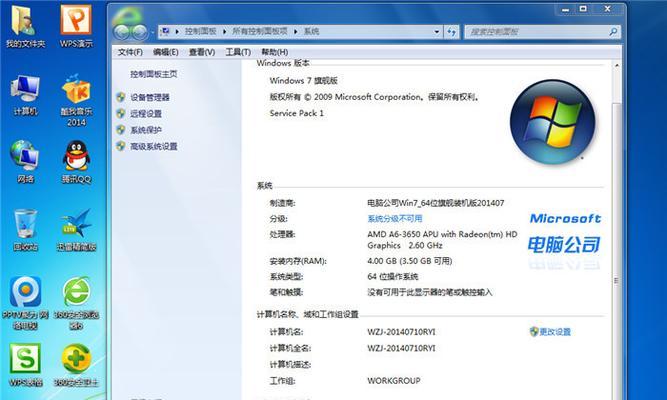The width and height of the screenshot is (667, 400).
Task: Click 系统分级不可用 rating link
Action: (x=395, y=219)
